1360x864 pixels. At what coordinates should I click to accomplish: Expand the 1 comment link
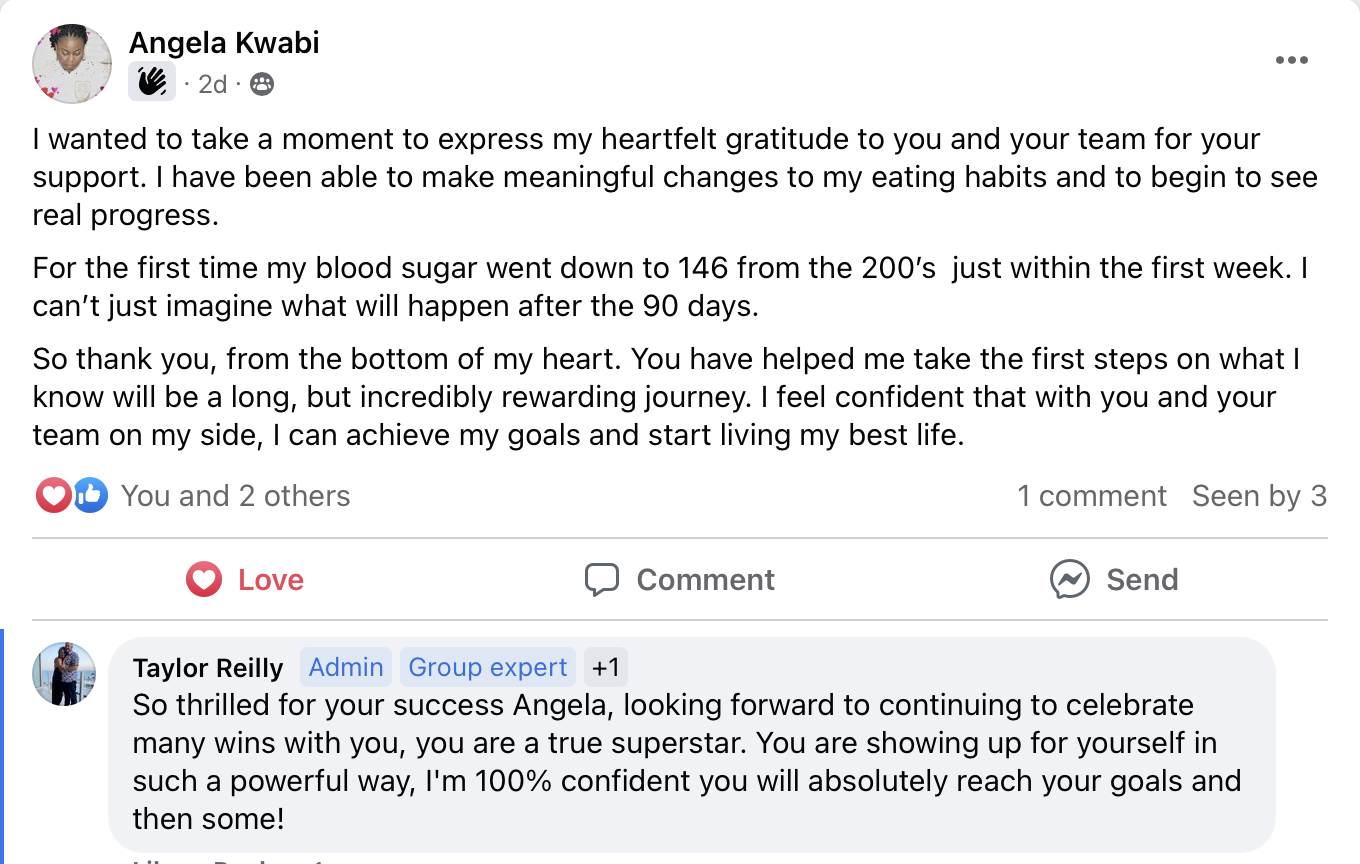1092,496
